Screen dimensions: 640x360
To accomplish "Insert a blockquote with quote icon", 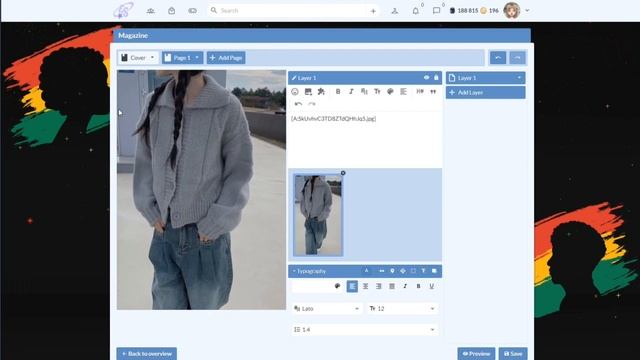I will pos(433,92).
